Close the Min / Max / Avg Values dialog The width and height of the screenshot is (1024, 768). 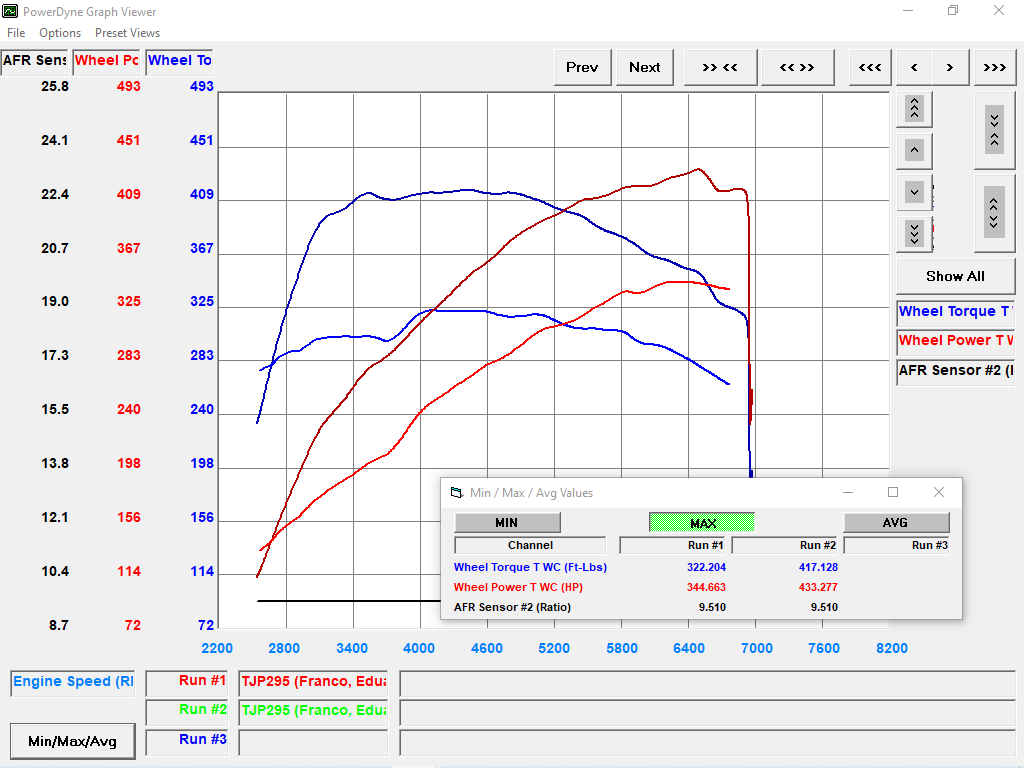click(x=938, y=492)
